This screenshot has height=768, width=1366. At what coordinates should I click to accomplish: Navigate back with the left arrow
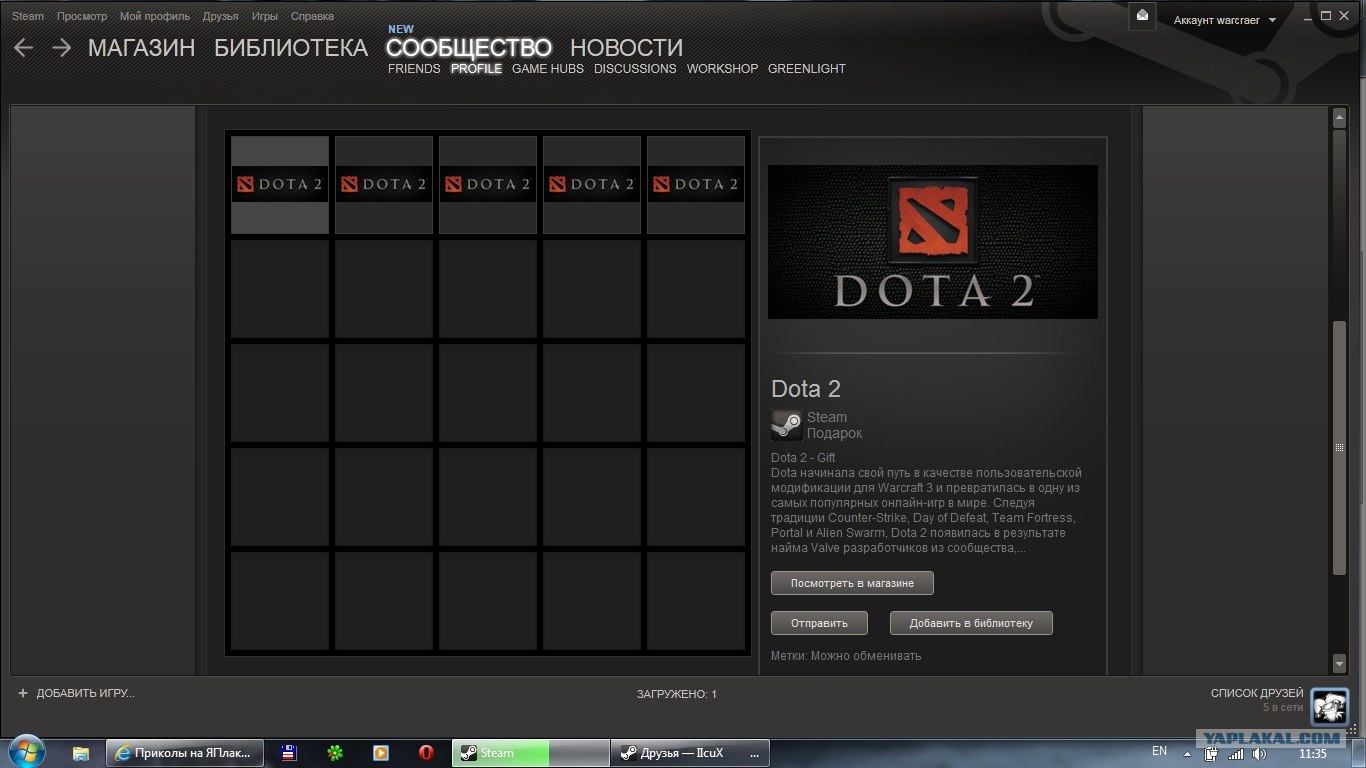22,47
